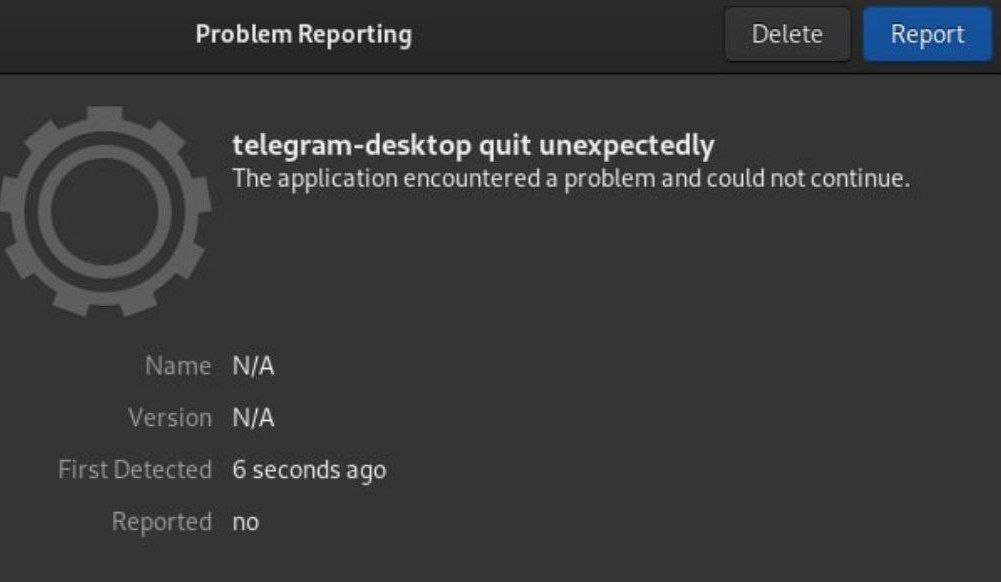The width and height of the screenshot is (1001, 582).
Task: Click empty header bar left of title
Action: pyautogui.click(x=90, y=35)
